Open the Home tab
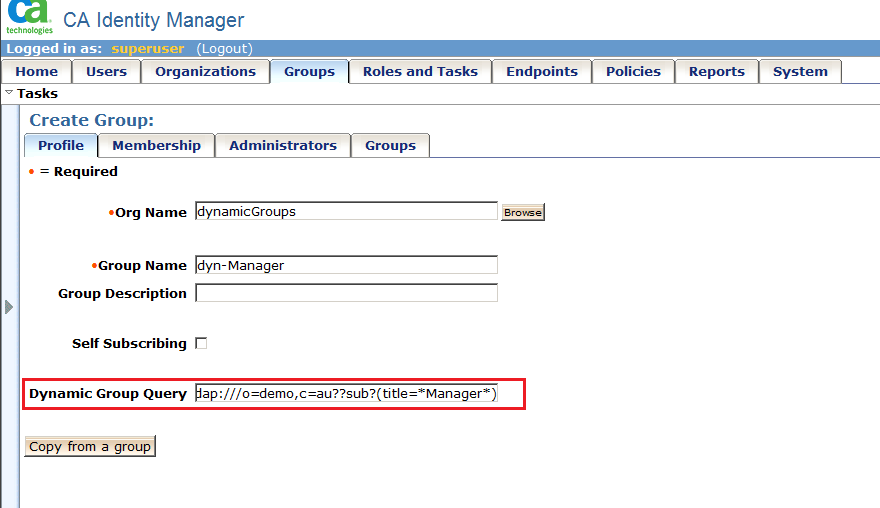Screen dimensions: 880x508 coord(36,71)
